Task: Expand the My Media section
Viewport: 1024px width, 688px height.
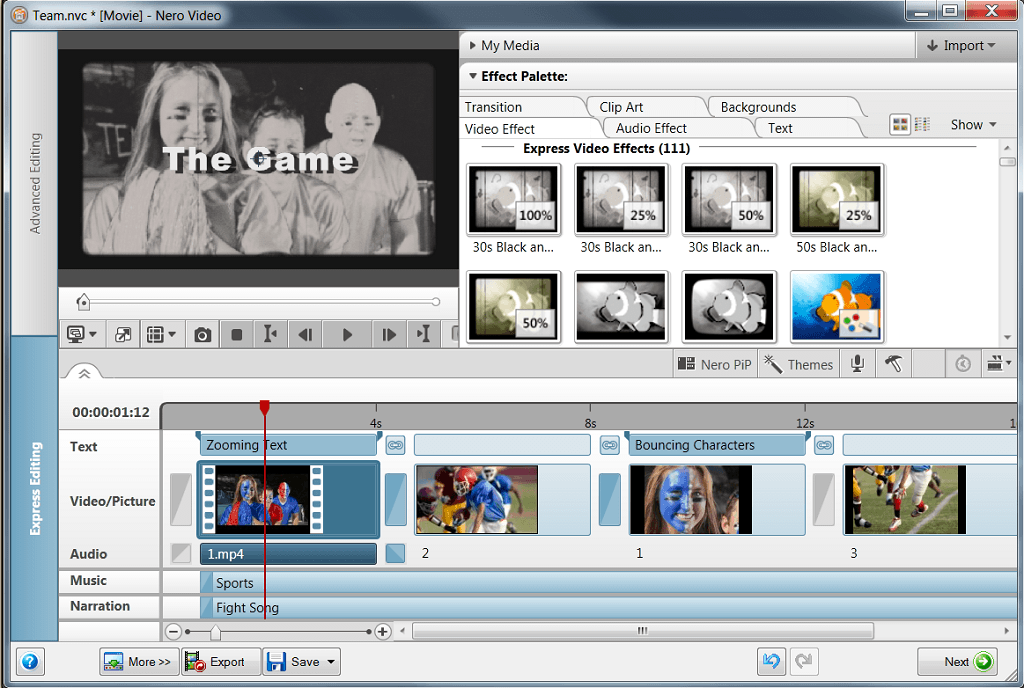Action: point(472,45)
